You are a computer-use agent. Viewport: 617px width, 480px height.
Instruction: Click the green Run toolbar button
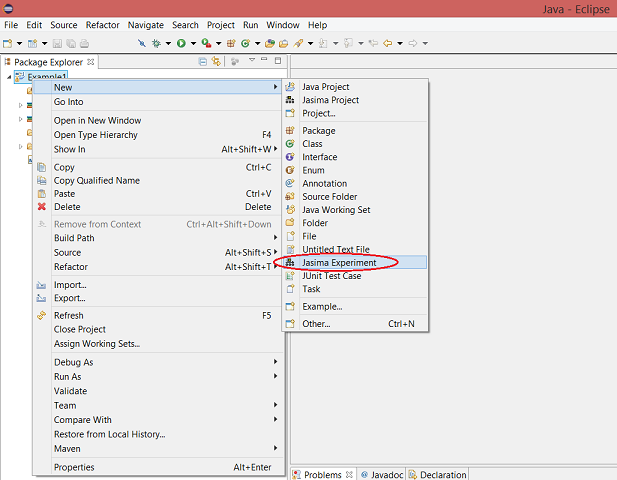click(x=181, y=43)
